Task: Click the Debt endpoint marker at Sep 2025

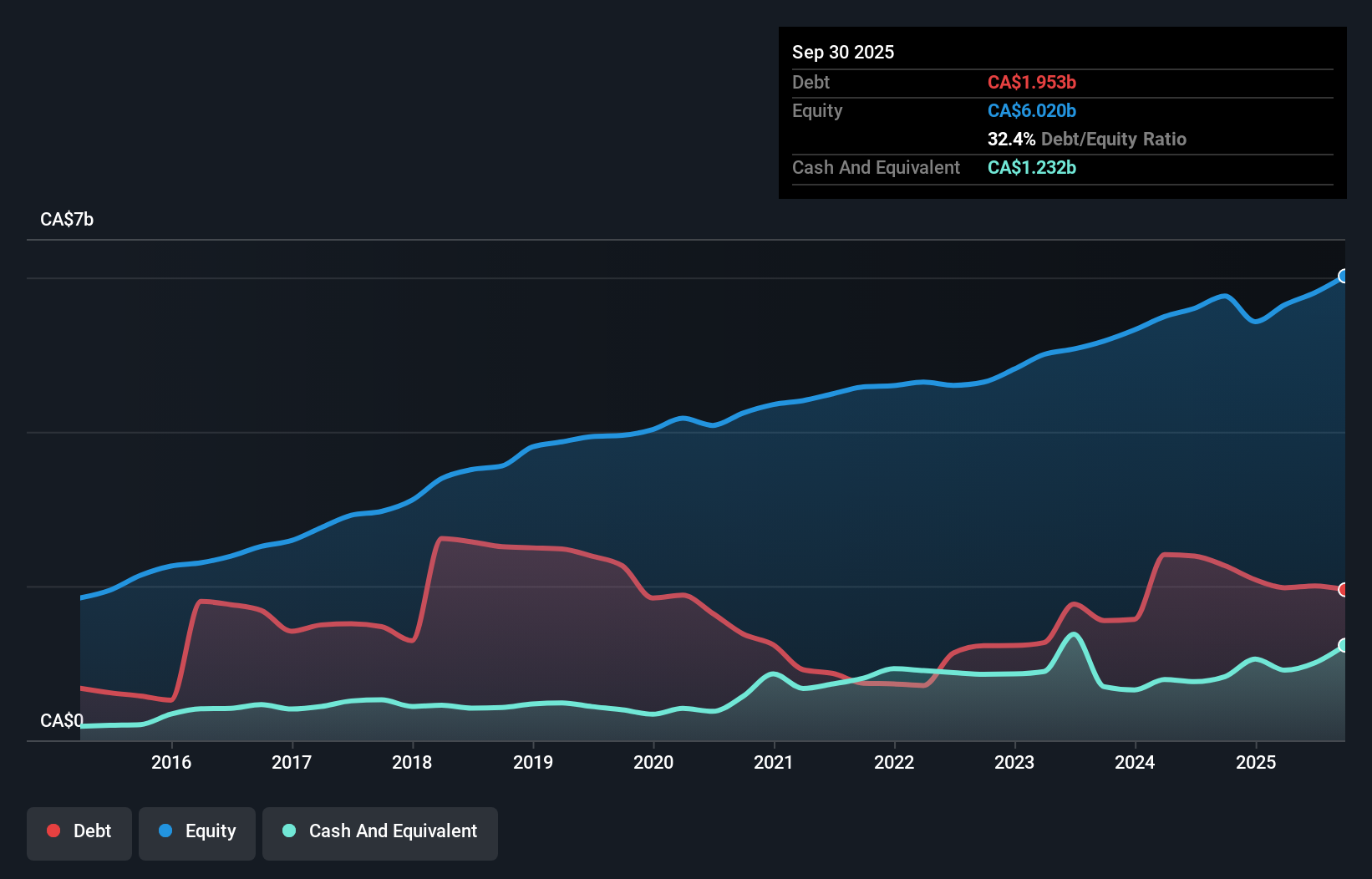Action: pyautogui.click(x=1344, y=590)
